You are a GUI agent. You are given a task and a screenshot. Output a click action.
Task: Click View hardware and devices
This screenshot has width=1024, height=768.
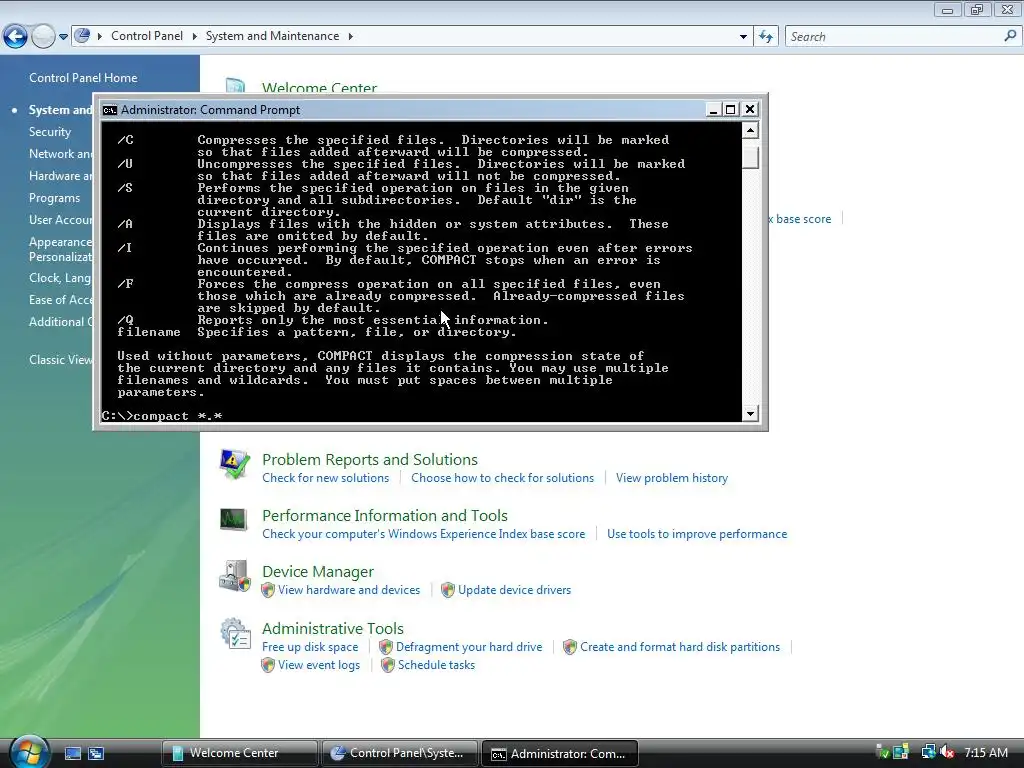(349, 590)
